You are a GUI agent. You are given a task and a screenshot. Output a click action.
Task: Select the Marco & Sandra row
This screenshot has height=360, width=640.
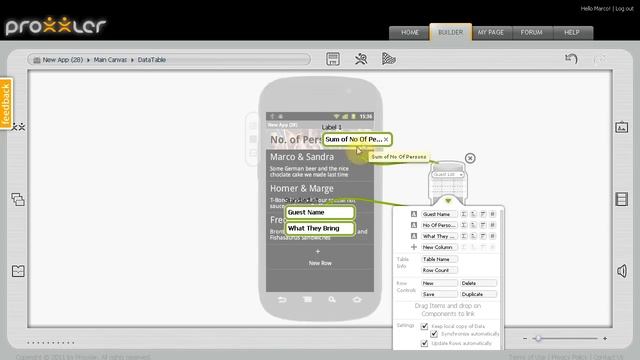tap(320, 165)
